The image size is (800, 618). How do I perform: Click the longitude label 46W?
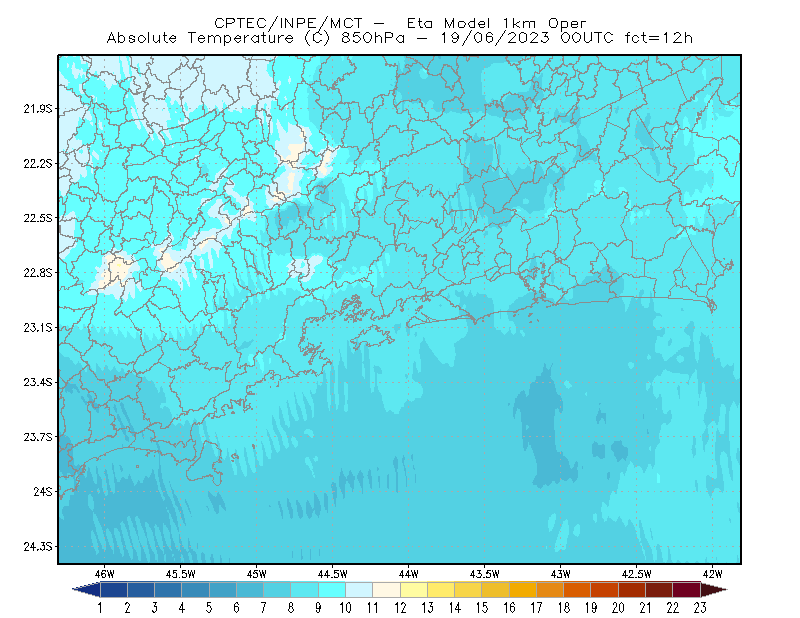click(x=105, y=574)
